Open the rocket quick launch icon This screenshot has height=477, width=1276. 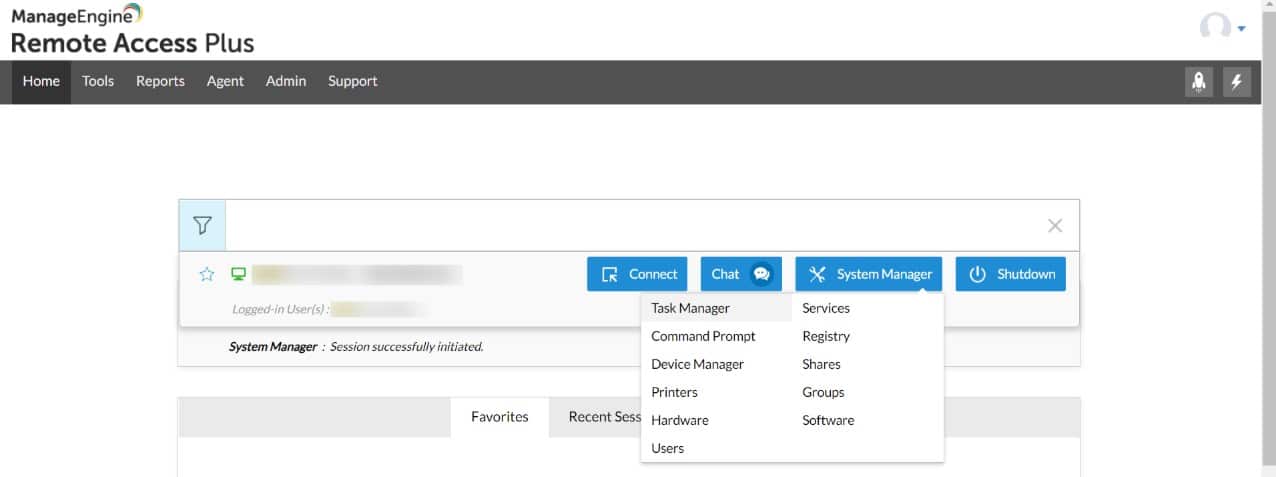1199,82
